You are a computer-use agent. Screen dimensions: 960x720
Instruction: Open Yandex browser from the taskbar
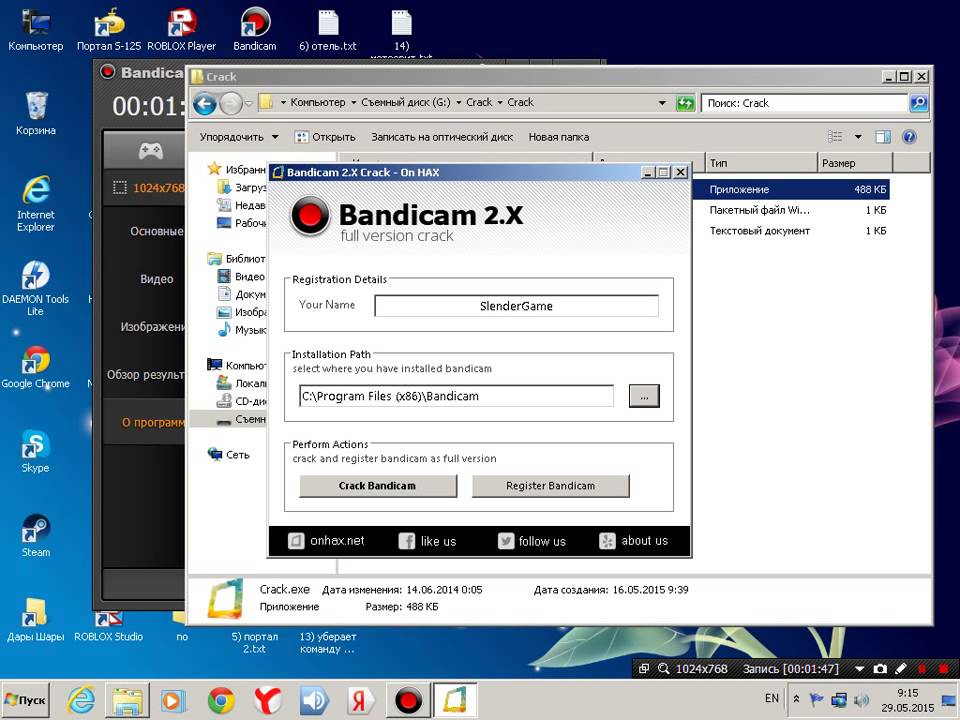pyautogui.click(x=268, y=700)
